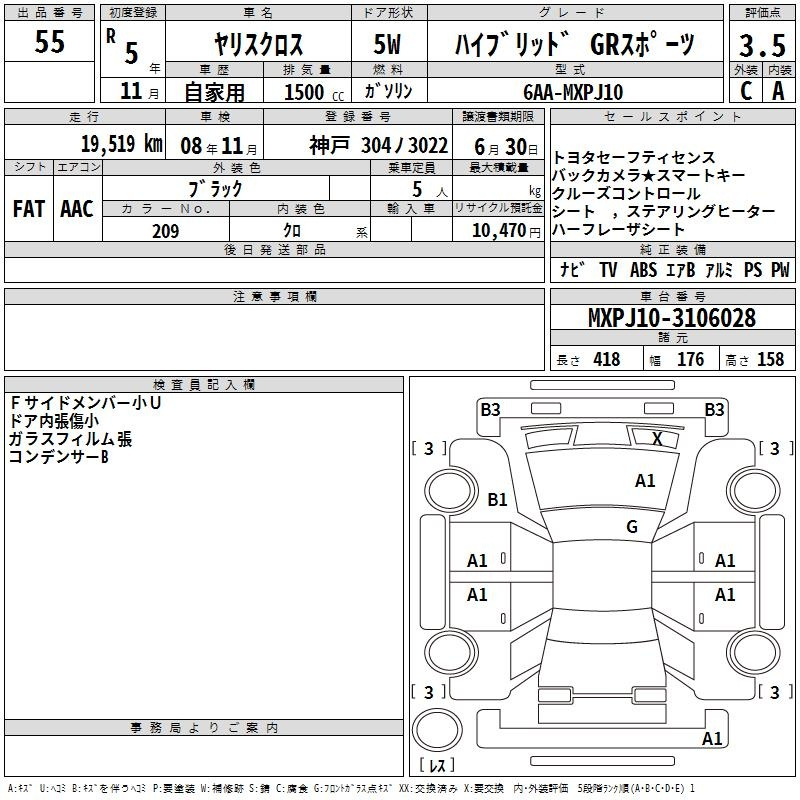Click the interior grade A cell
800x800 pixels.
tap(778, 90)
